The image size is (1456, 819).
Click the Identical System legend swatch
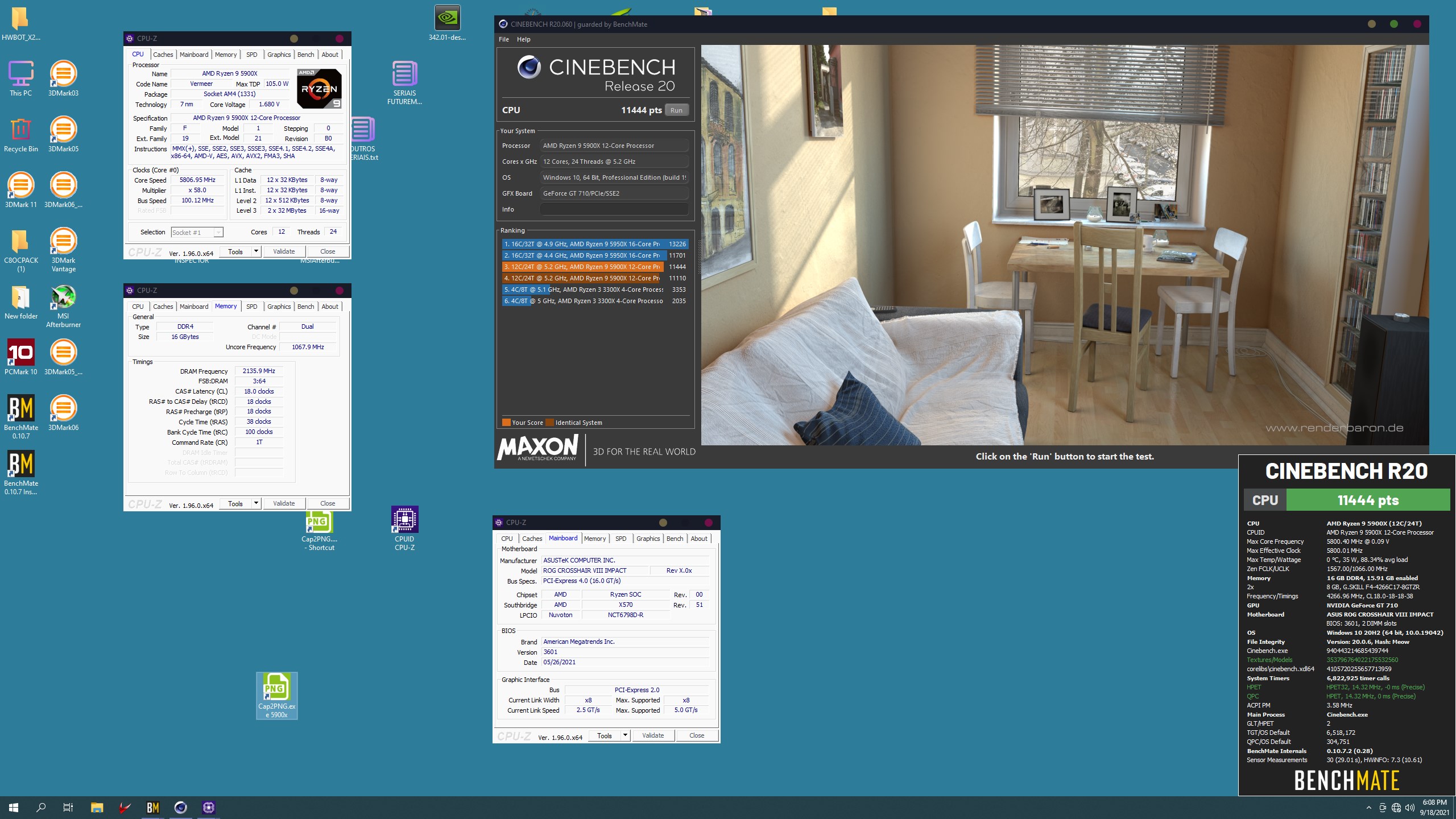pyautogui.click(x=549, y=423)
